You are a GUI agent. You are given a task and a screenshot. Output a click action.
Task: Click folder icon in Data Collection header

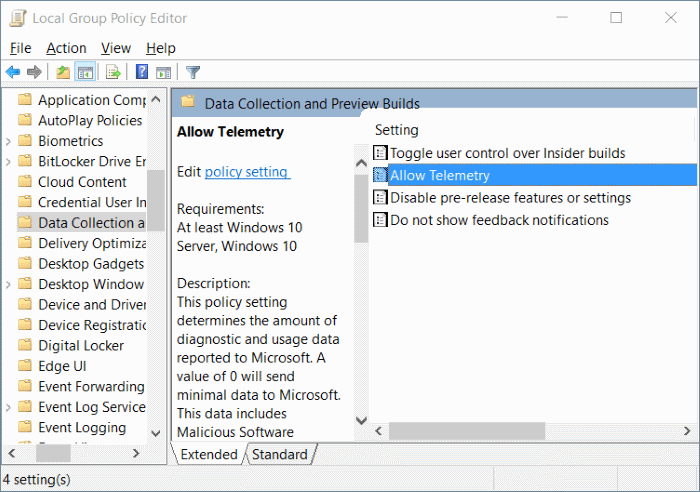pyautogui.click(x=188, y=101)
